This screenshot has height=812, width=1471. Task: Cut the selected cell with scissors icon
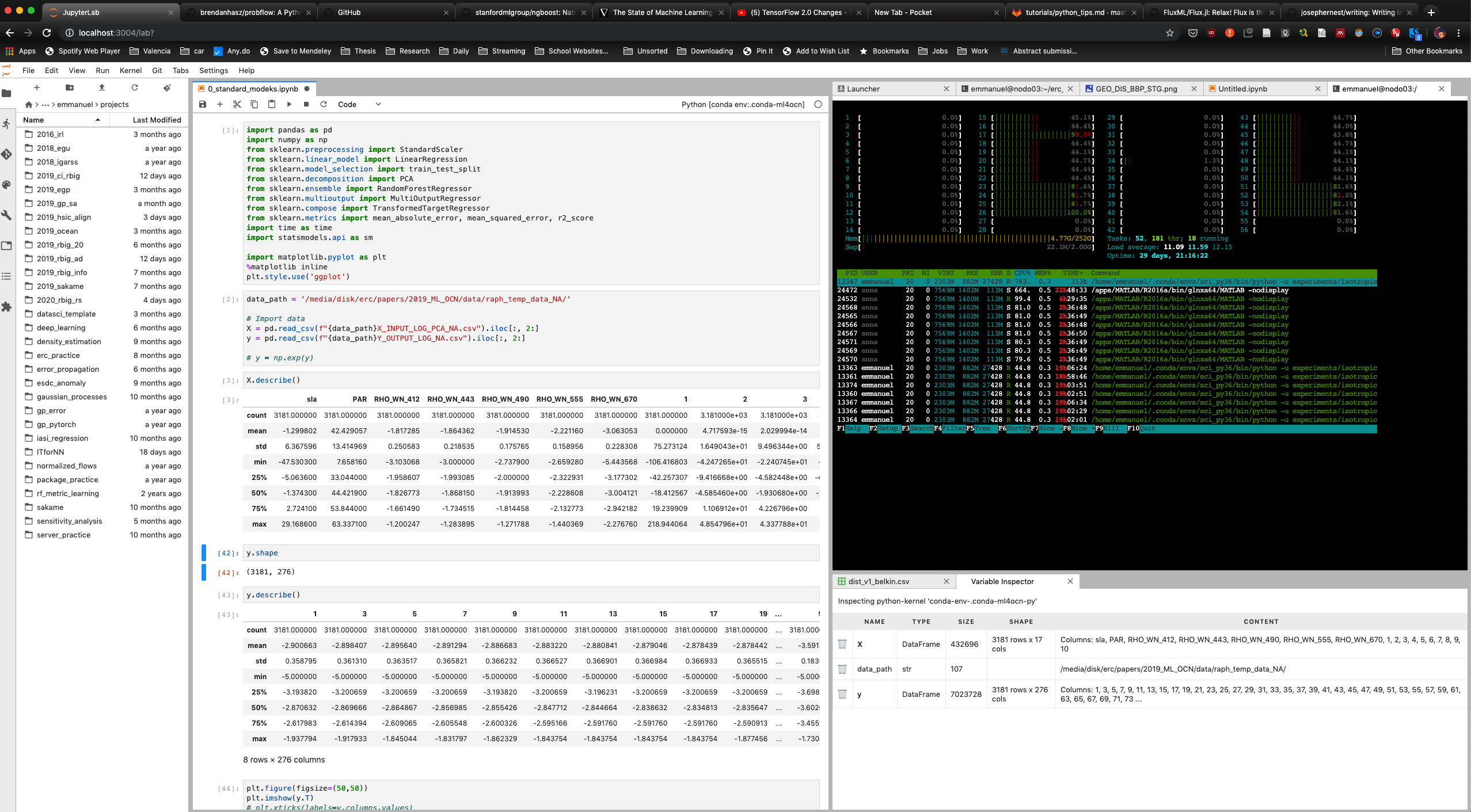[237, 104]
